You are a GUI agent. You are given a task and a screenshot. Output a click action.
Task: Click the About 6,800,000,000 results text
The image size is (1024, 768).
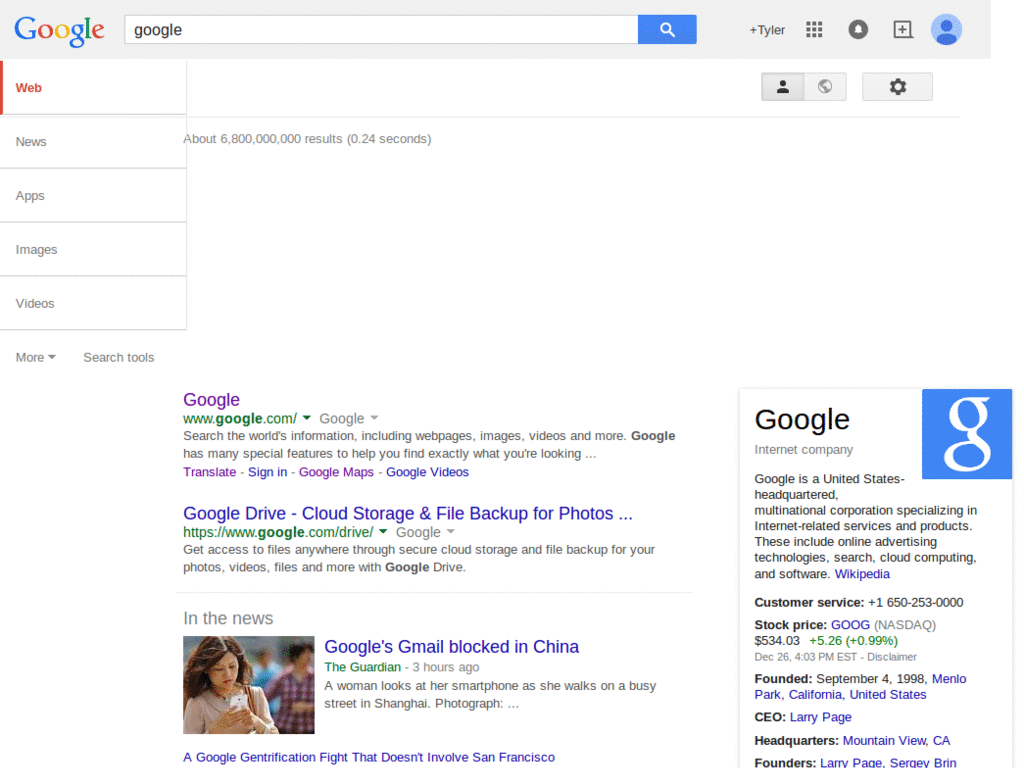307,139
